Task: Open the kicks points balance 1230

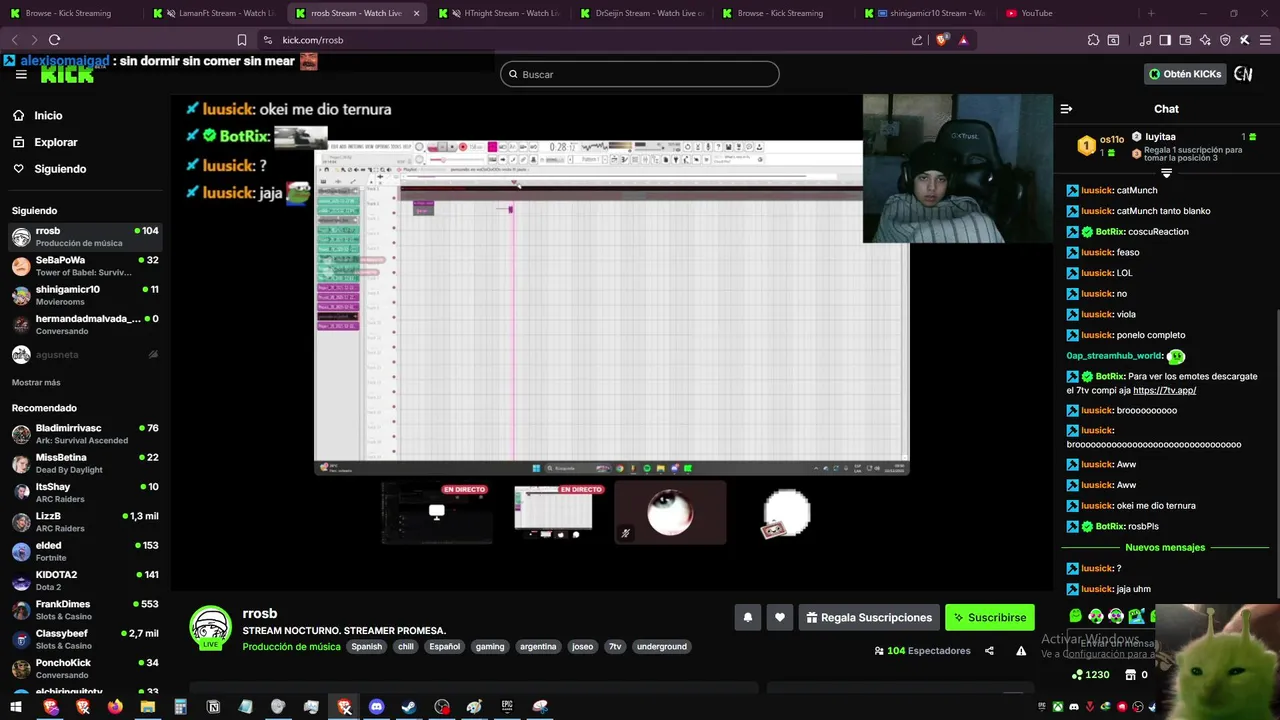Action: pos(1090,675)
